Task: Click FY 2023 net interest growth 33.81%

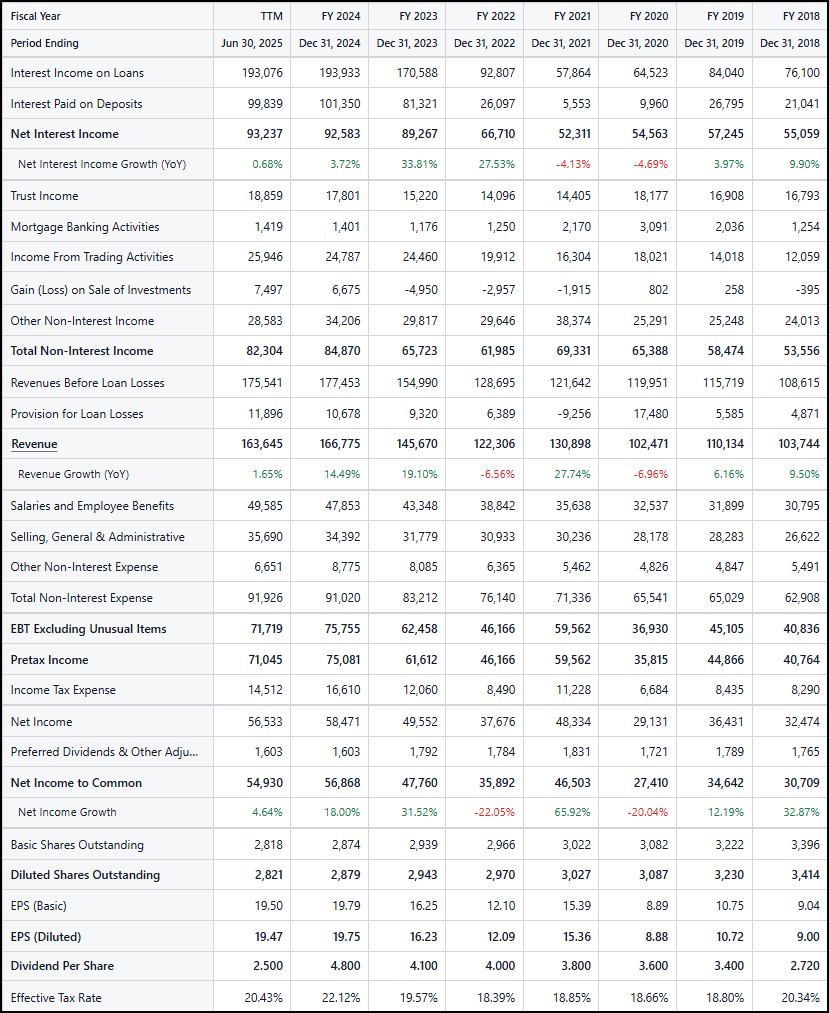Action: tap(419, 164)
